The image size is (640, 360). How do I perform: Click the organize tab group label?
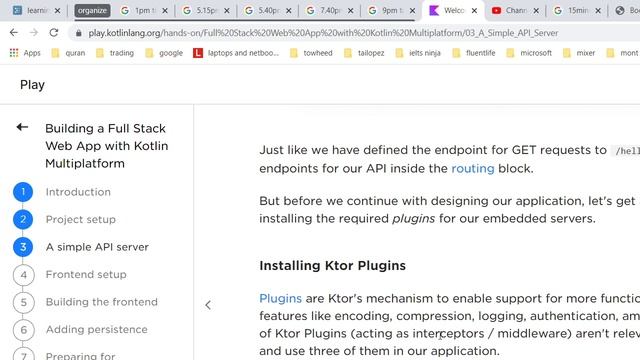click(x=92, y=11)
